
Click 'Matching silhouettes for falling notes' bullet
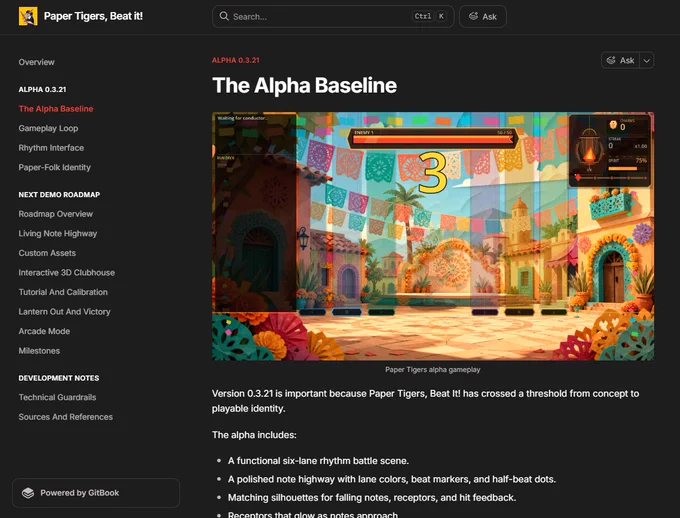pos(372,498)
